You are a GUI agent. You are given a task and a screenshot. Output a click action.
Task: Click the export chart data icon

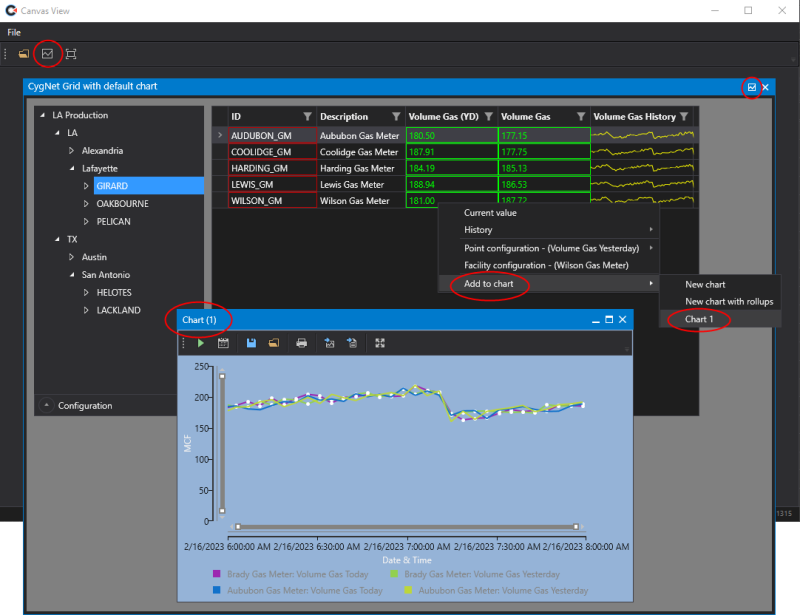click(x=352, y=343)
